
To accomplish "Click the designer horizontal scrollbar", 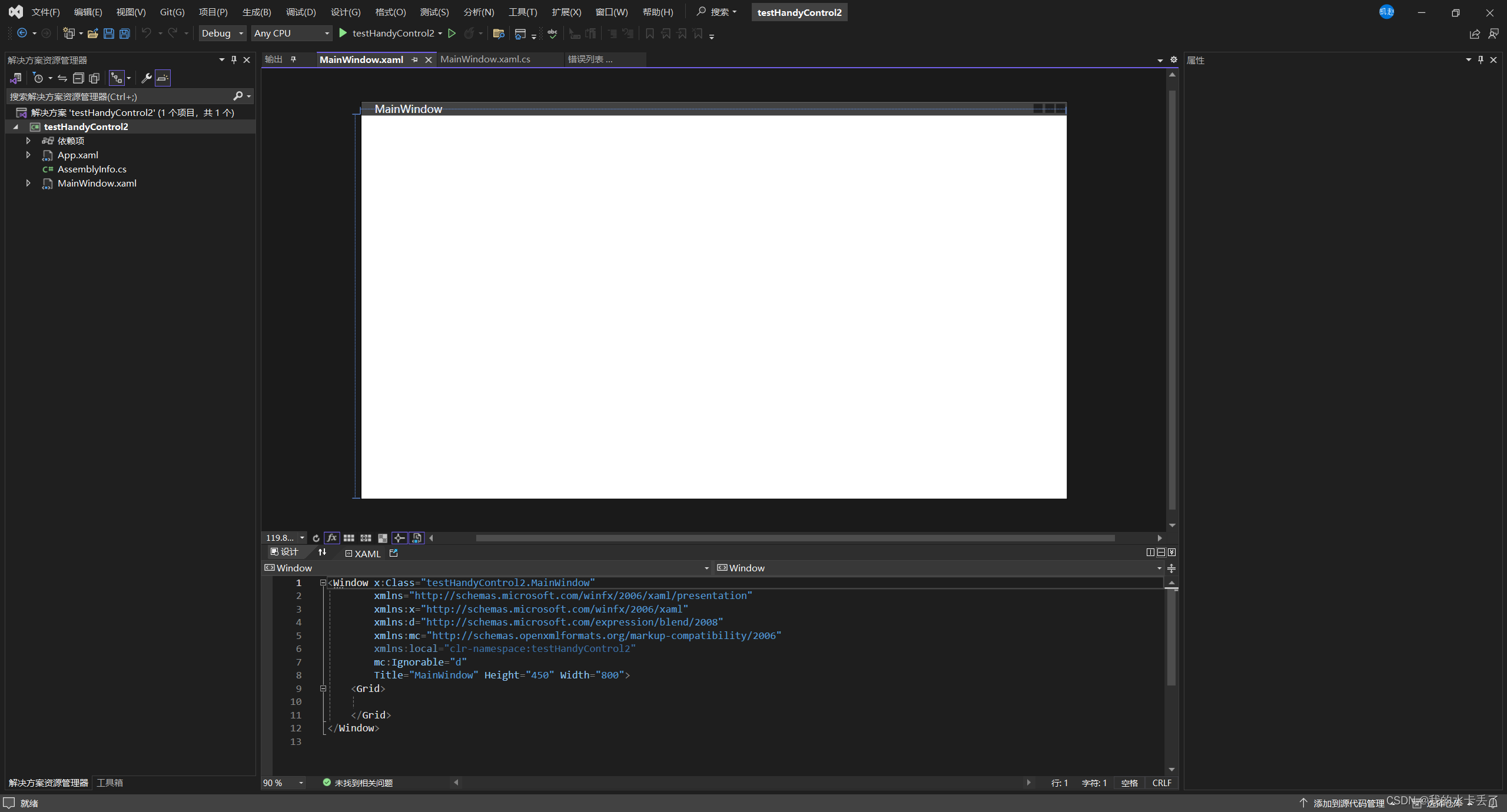I will coord(795,538).
